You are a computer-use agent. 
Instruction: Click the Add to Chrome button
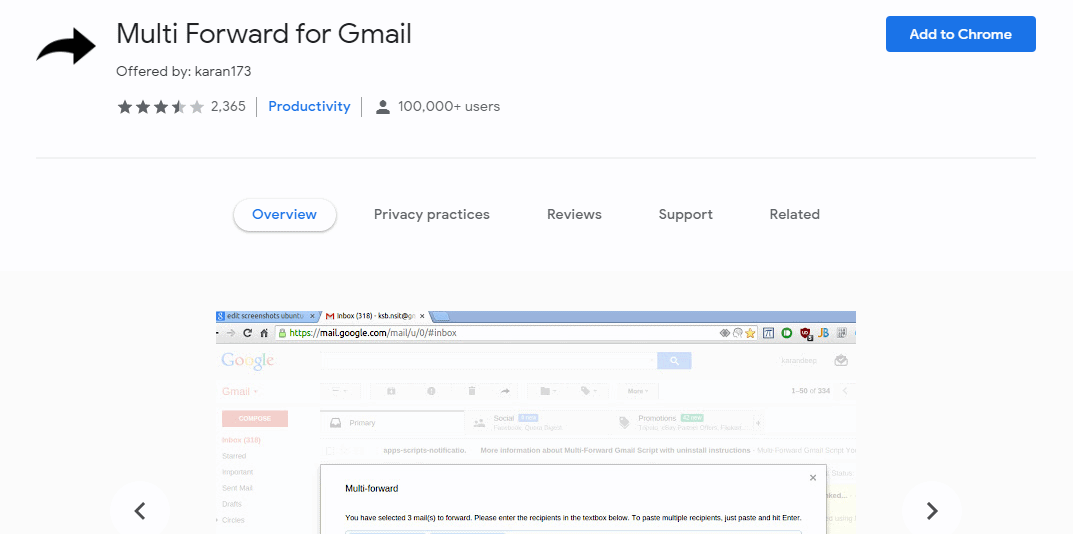[960, 34]
